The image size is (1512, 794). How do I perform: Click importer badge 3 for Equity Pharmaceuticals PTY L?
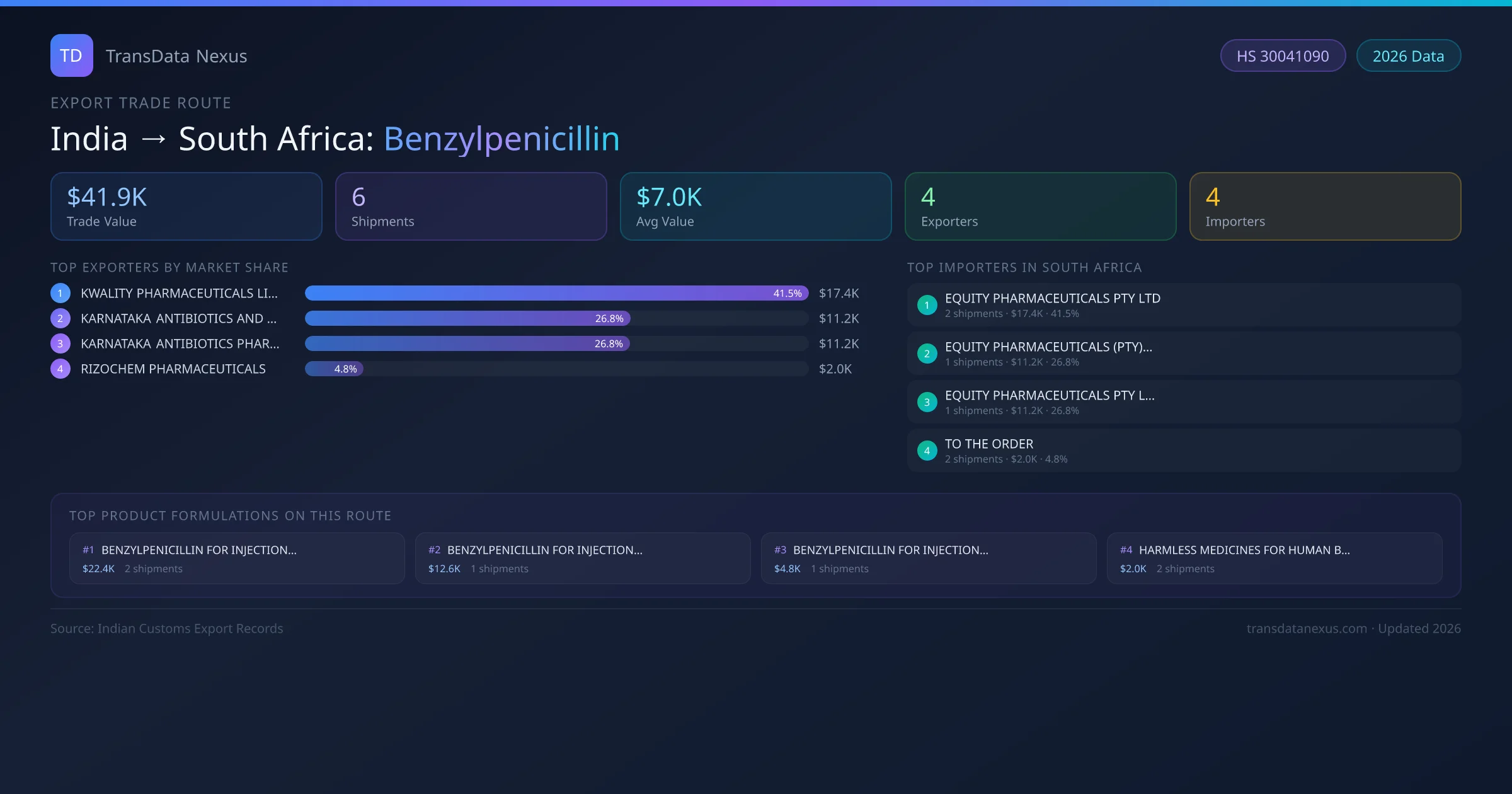coord(927,402)
